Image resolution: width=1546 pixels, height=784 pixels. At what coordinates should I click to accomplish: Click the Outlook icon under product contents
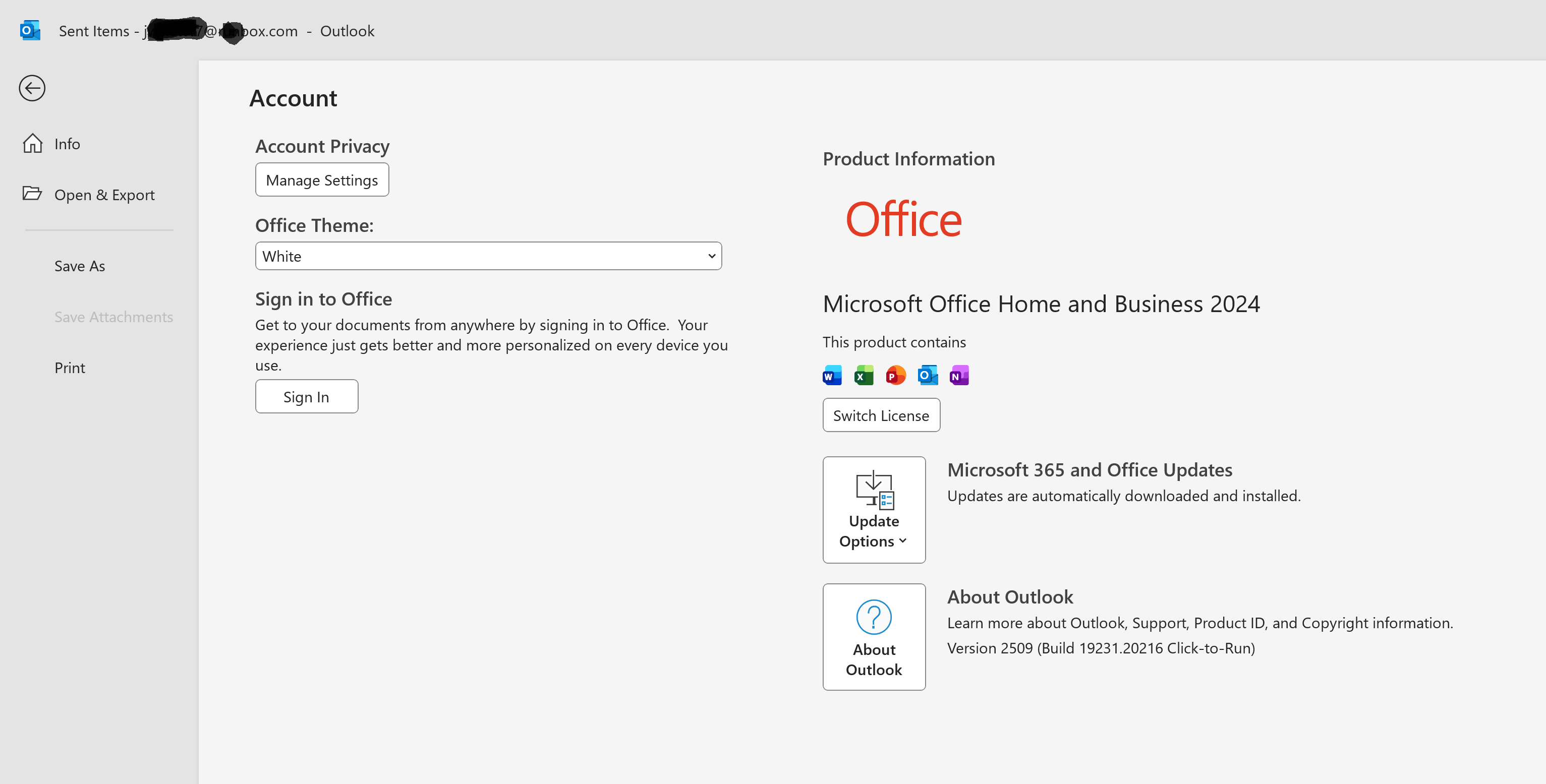[927, 376]
